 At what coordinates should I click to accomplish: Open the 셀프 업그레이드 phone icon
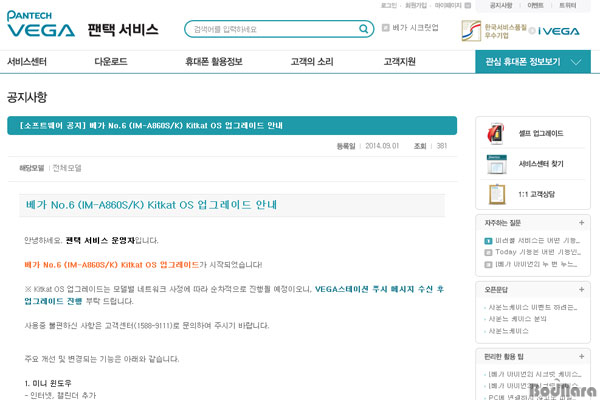click(x=496, y=133)
